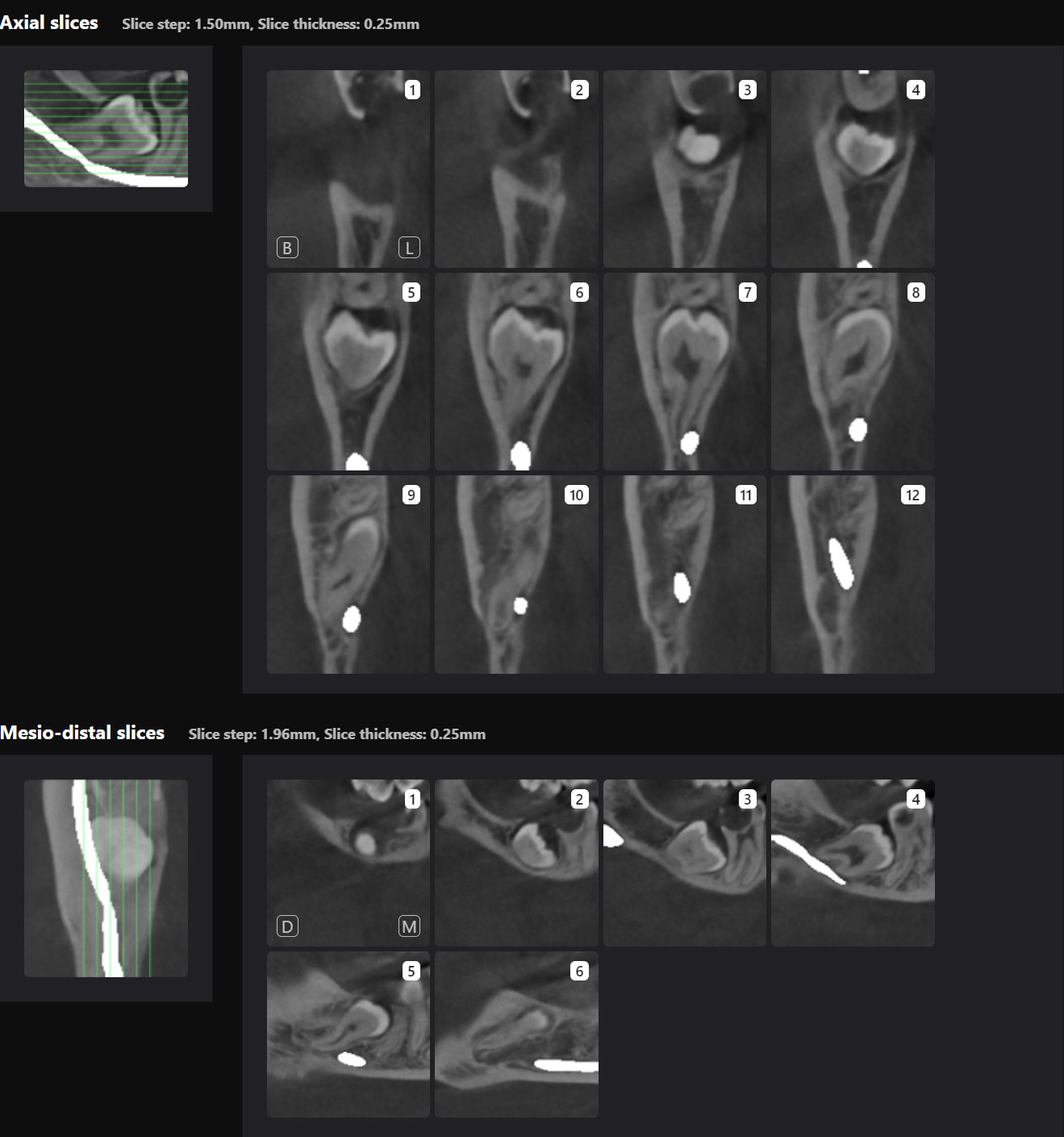
Task: Click the B orientation marker on slice 1
Action: [289, 248]
